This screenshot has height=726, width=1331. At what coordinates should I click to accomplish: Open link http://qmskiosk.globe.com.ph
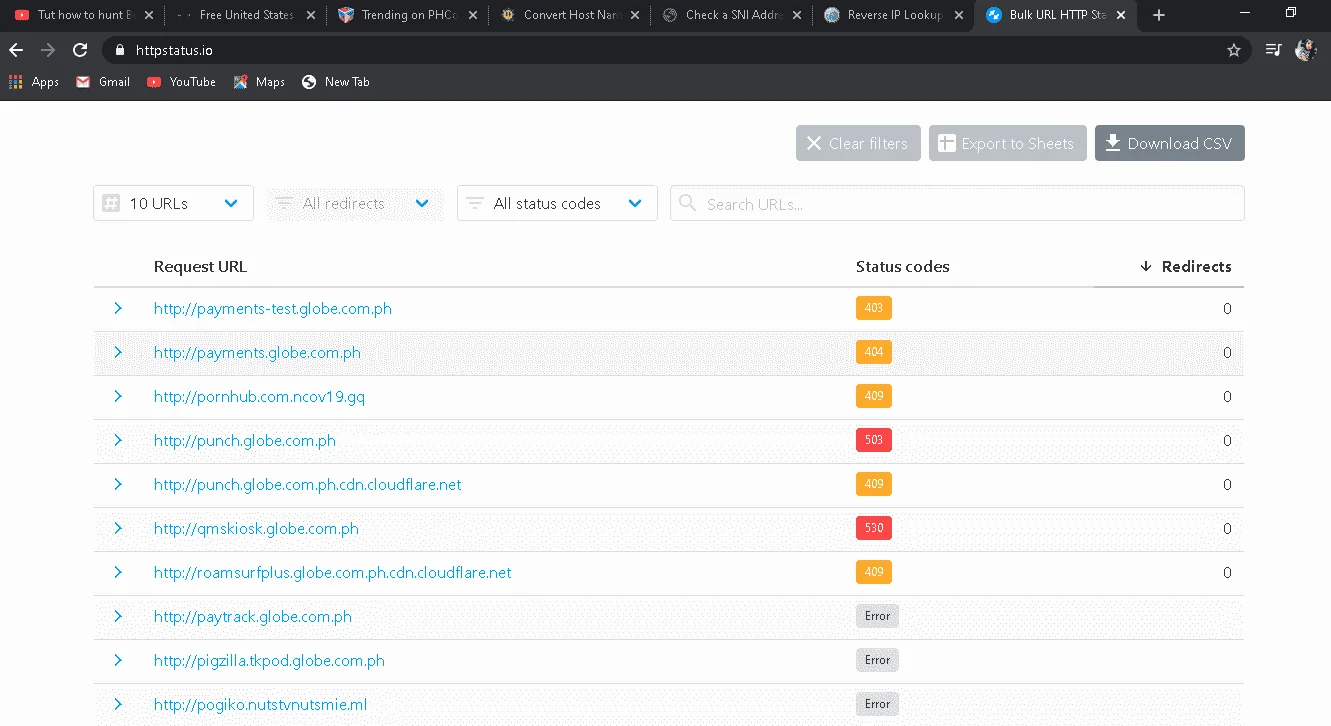coord(256,529)
